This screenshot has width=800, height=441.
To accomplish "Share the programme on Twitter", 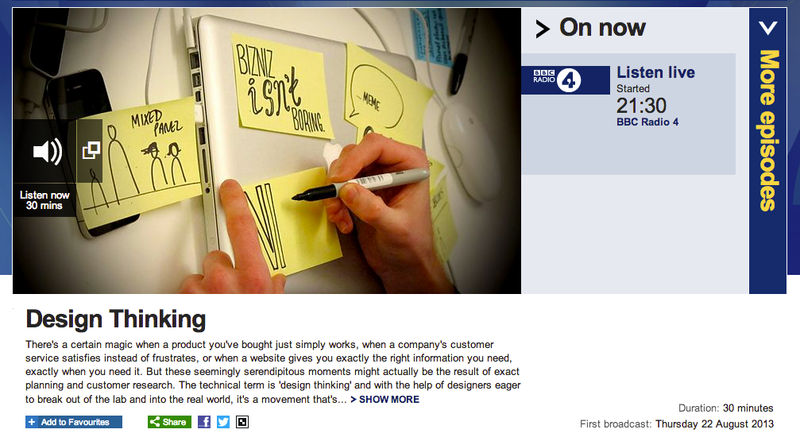I will point(223,422).
